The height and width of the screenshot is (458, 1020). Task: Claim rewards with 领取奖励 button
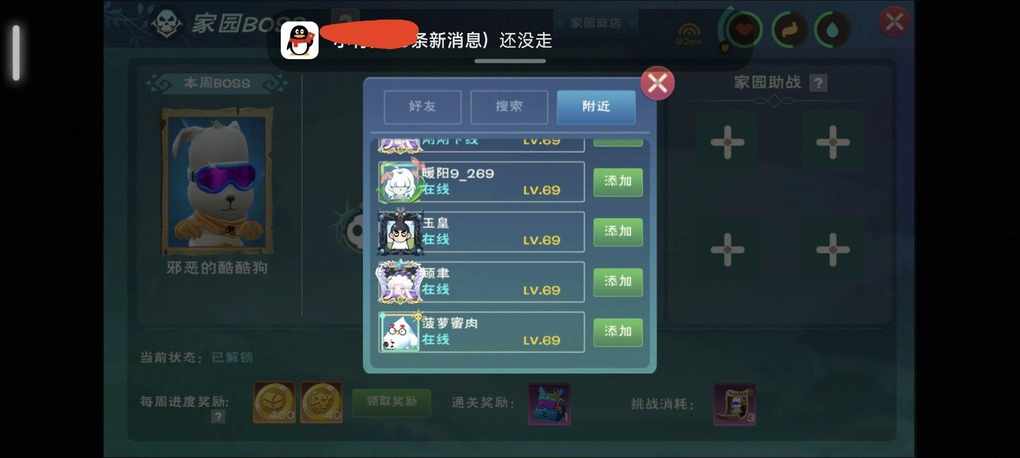tap(392, 402)
